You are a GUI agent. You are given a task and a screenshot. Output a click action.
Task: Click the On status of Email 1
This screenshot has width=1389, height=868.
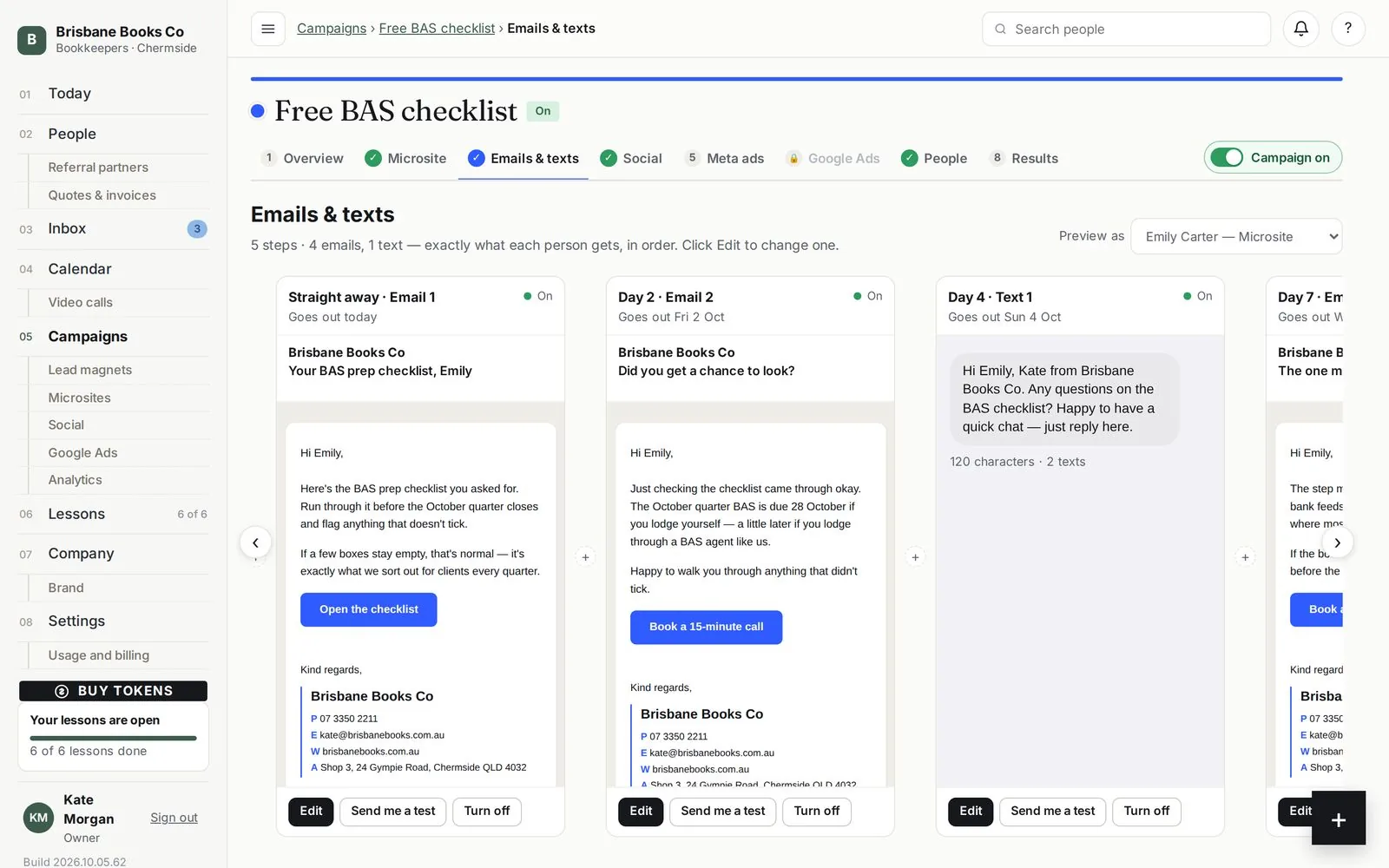point(538,296)
